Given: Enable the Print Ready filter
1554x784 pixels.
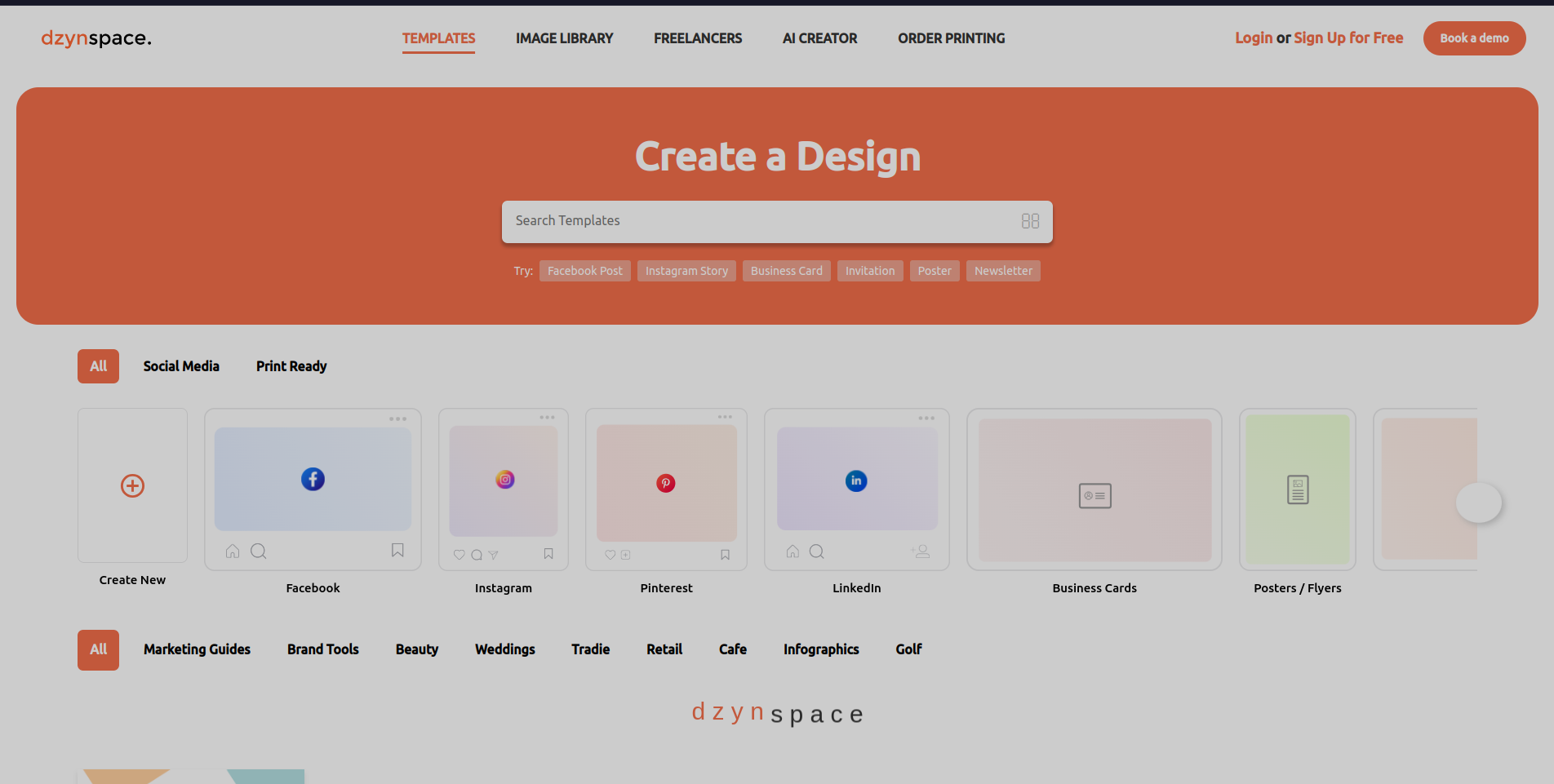Looking at the screenshot, I should (x=291, y=365).
